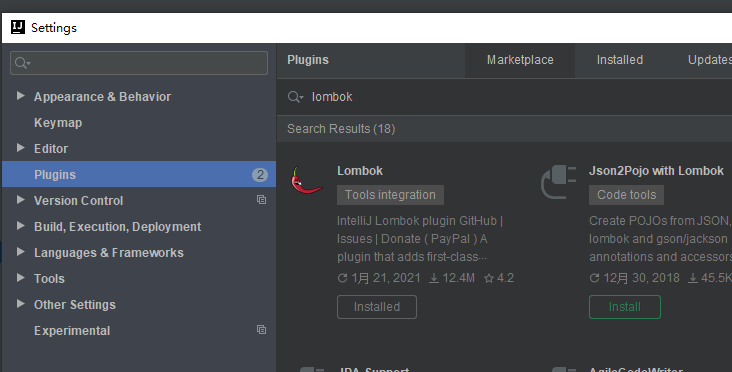Expand the Languages & Frameworks section

pos(21,252)
